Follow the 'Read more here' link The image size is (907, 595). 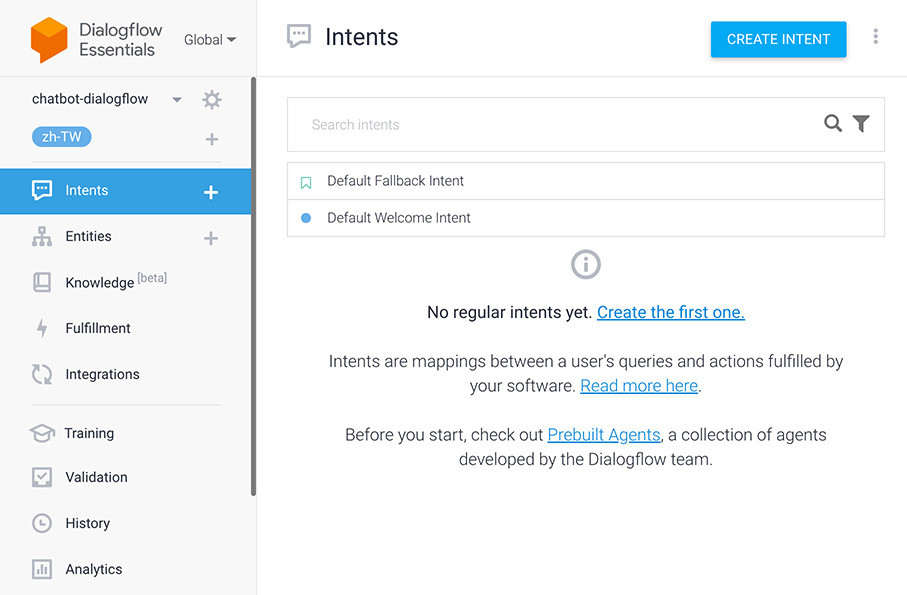click(639, 386)
